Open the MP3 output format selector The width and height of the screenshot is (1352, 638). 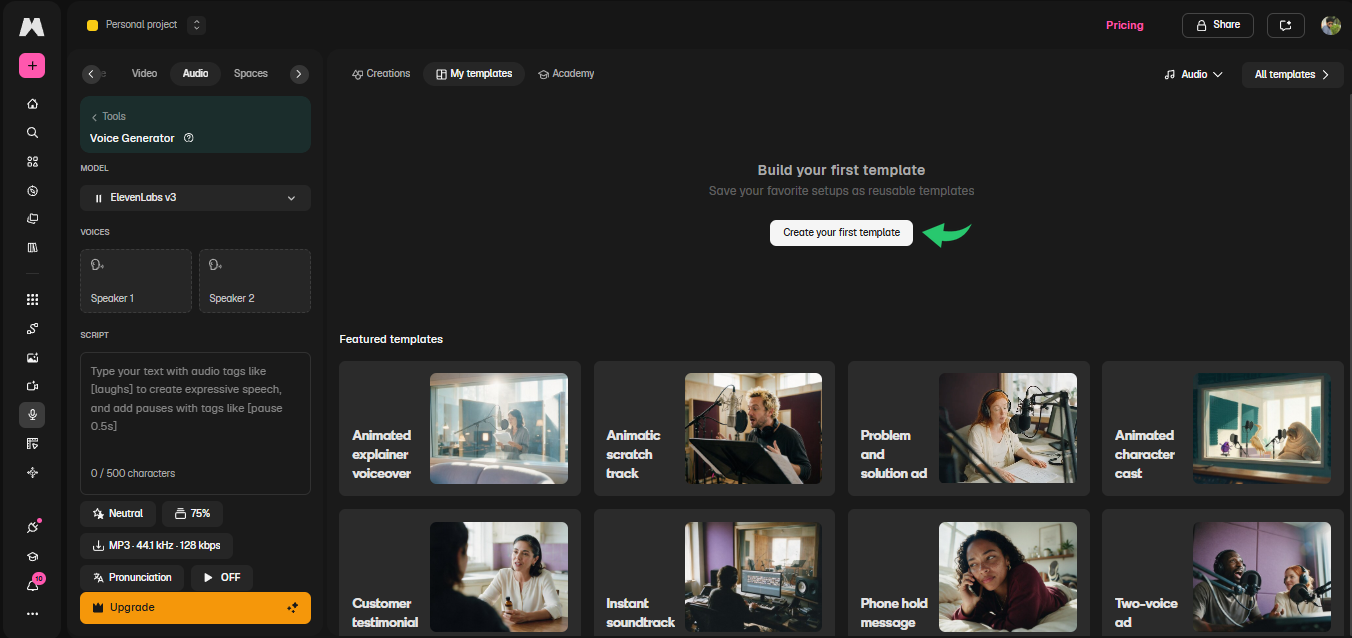coord(157,545)
